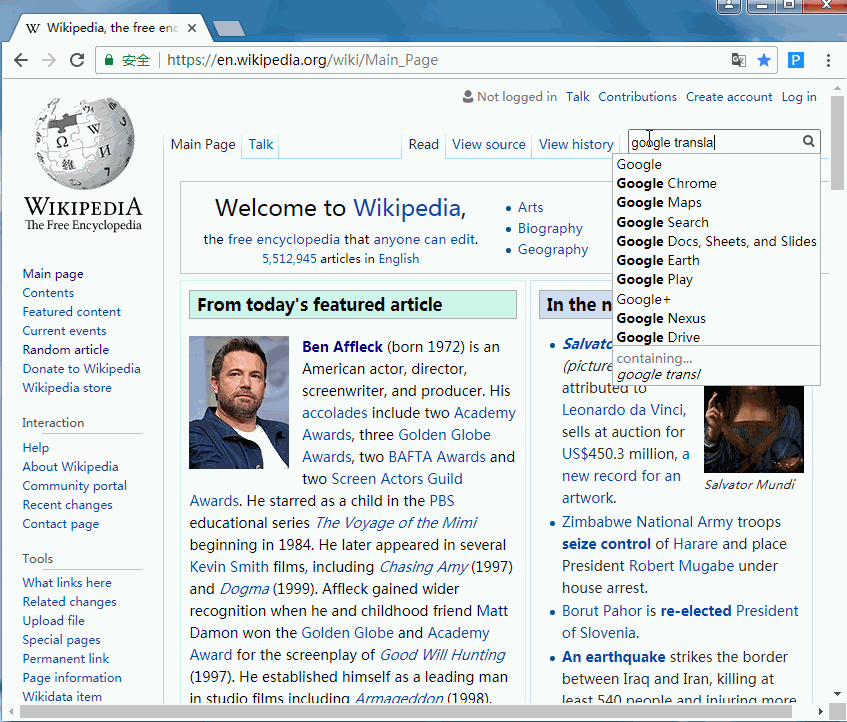The height and width of the screenshot is (722, 847).
Task: Bookmark this page with the star icon
Action: [x=764, y=60]
